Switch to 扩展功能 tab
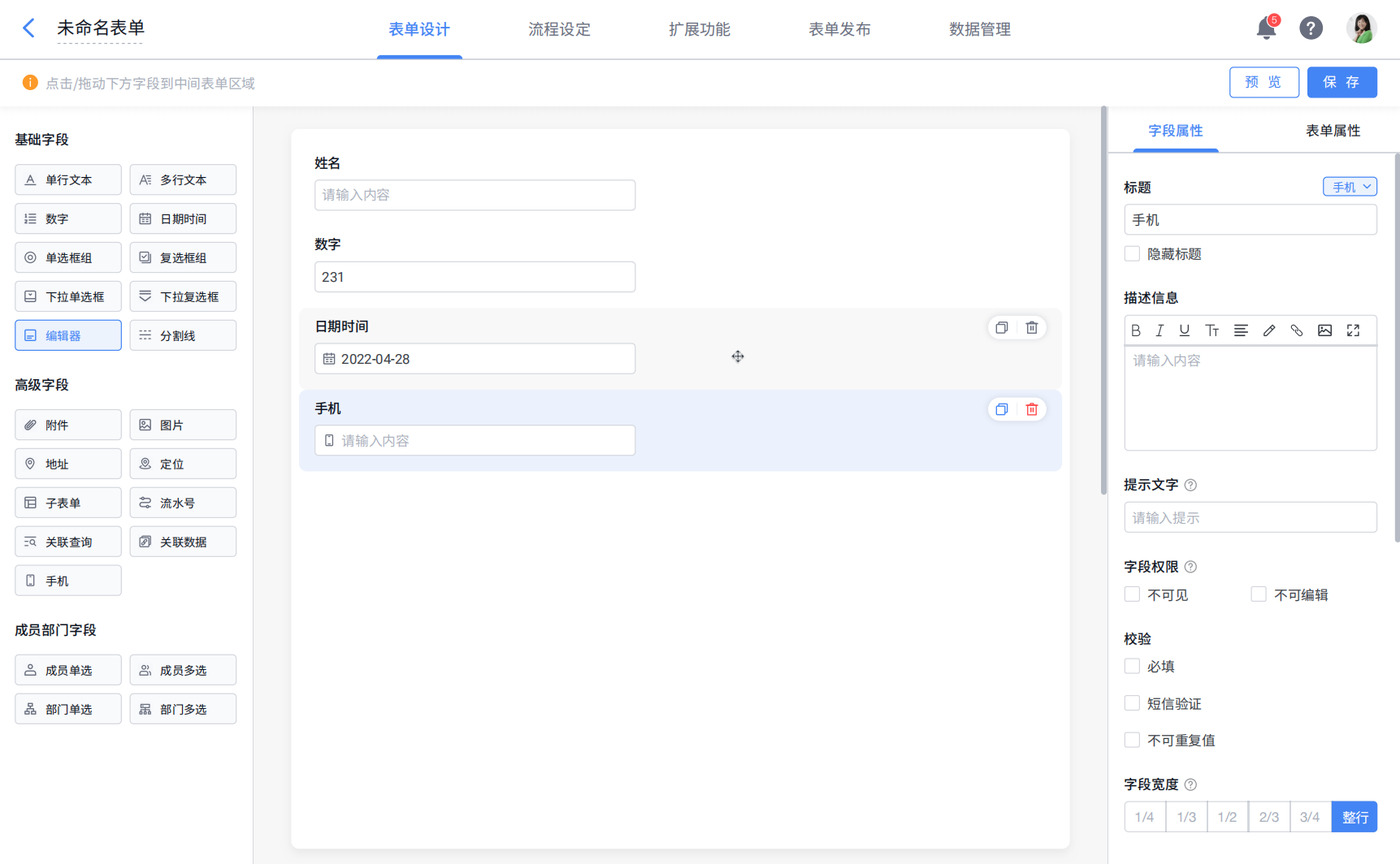The width and height of the screenshot is (1400, 864). (699, 29)
